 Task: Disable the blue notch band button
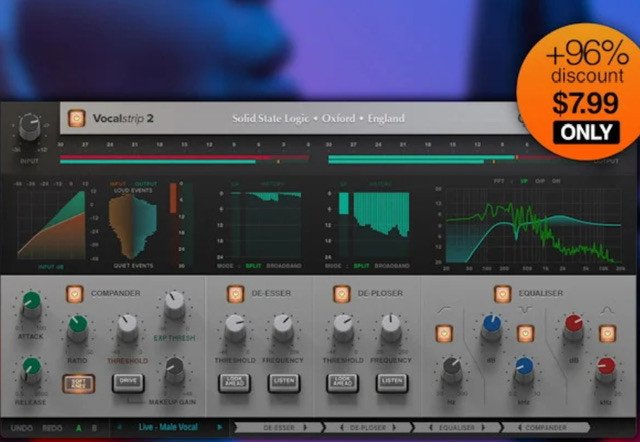click(525, 333)
